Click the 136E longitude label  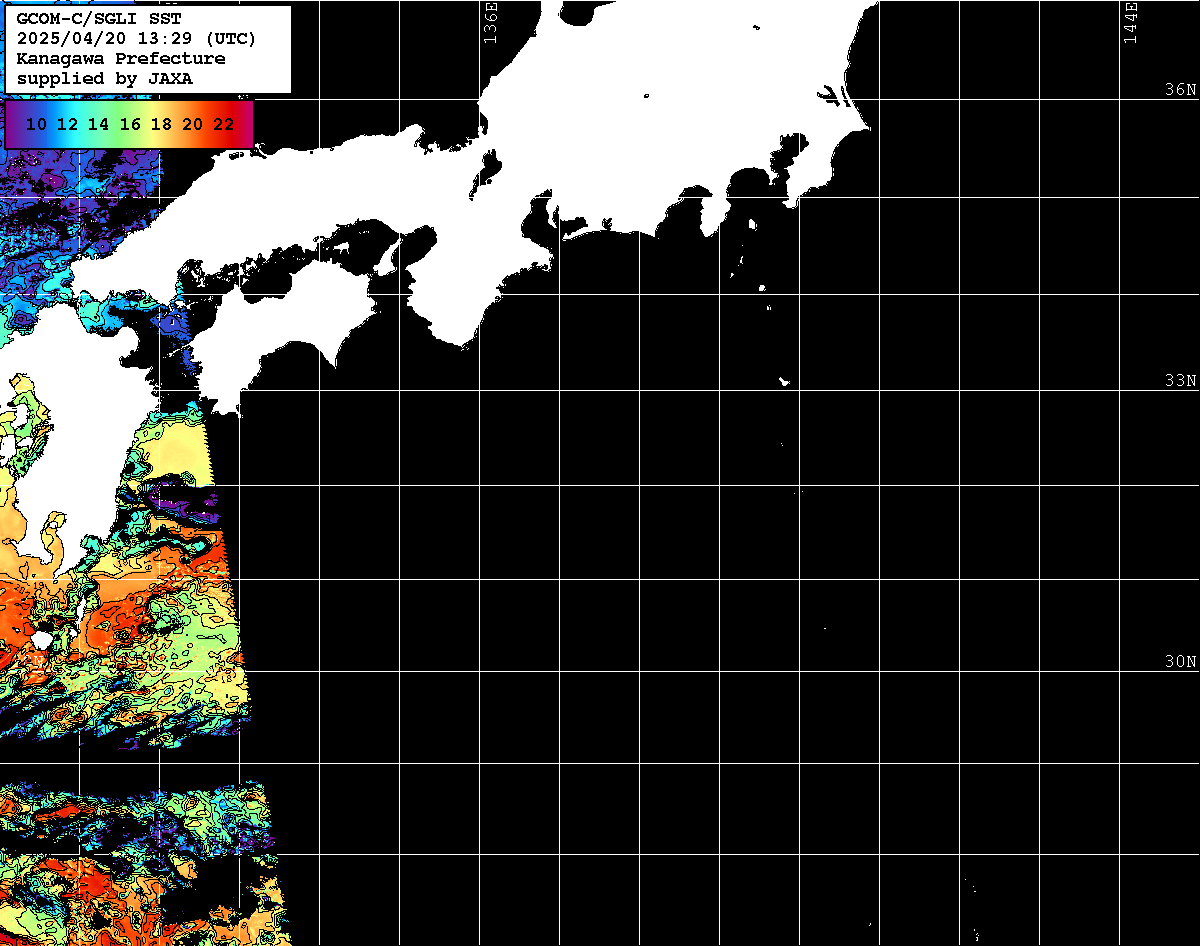click(x=490, y=22)
